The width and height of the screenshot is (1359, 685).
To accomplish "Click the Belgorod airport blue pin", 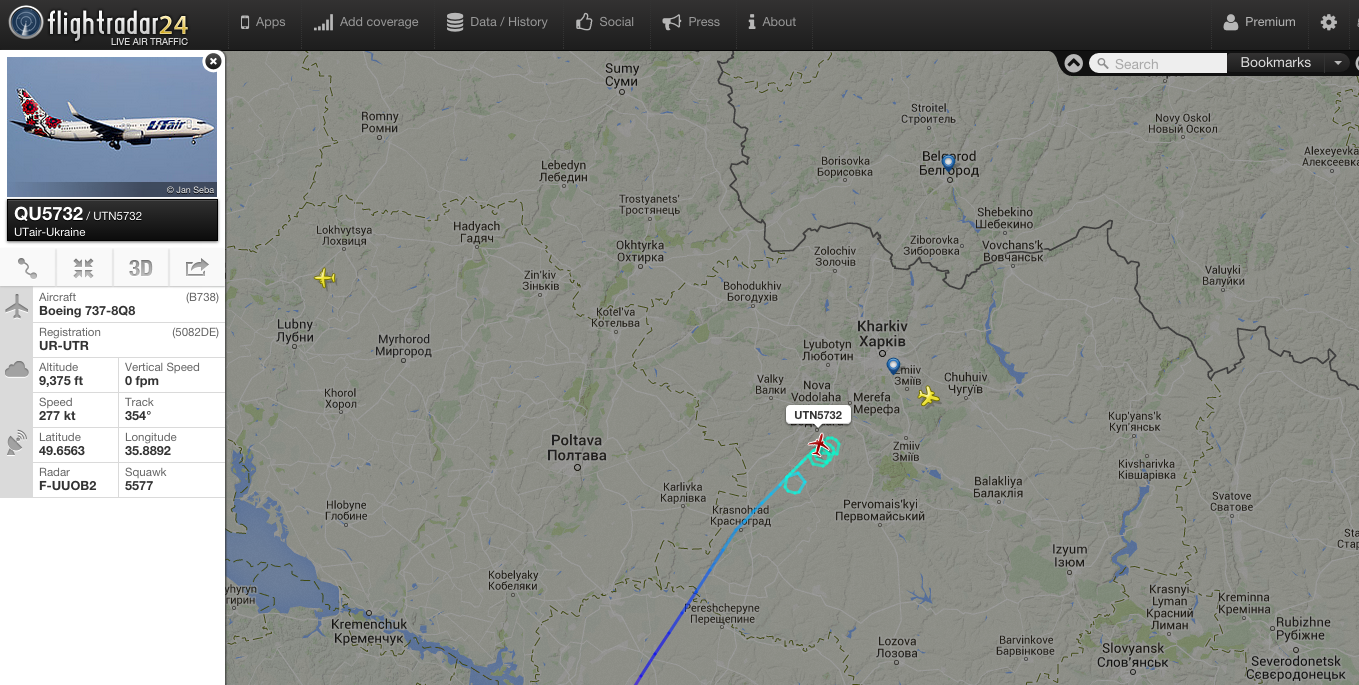I will tap(948, 165).
